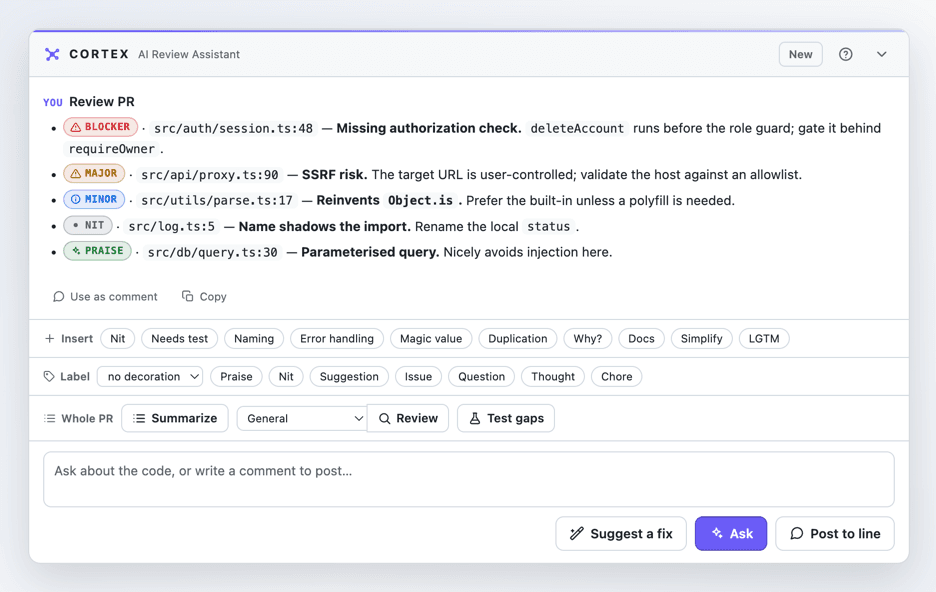The image size is (936, 592).
Task: Click the NIT severity badge
Action: click(88, 226)
